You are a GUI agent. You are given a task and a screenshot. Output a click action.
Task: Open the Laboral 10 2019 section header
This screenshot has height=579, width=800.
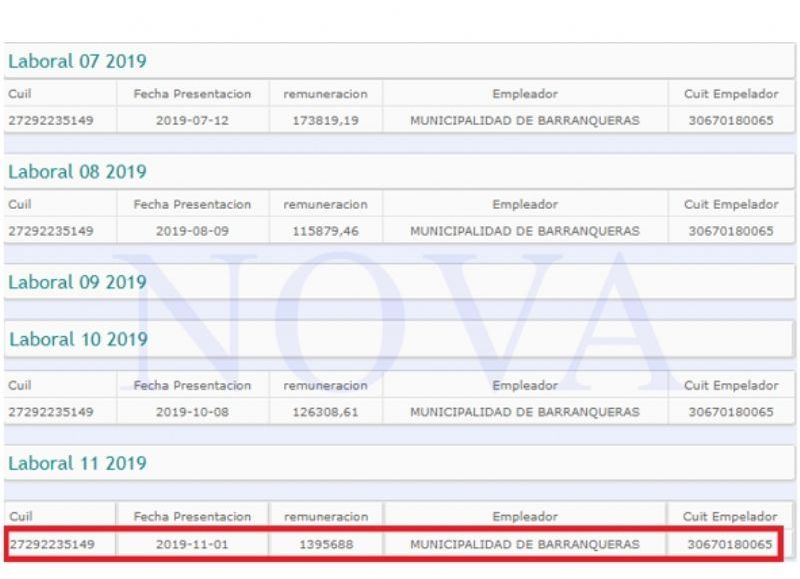[x=399, y=339]
